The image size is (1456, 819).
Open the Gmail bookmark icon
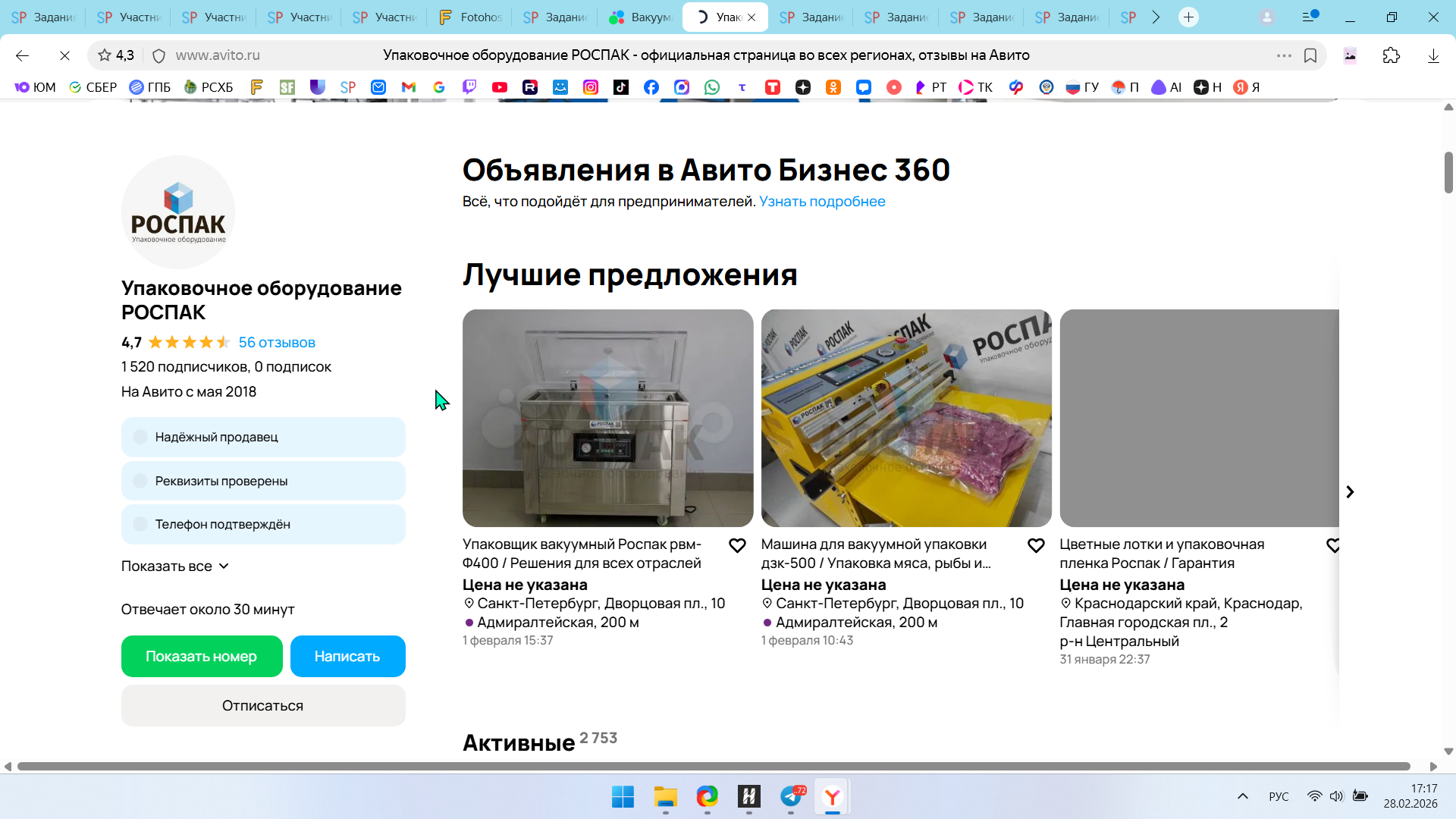[x=409, y=87]
